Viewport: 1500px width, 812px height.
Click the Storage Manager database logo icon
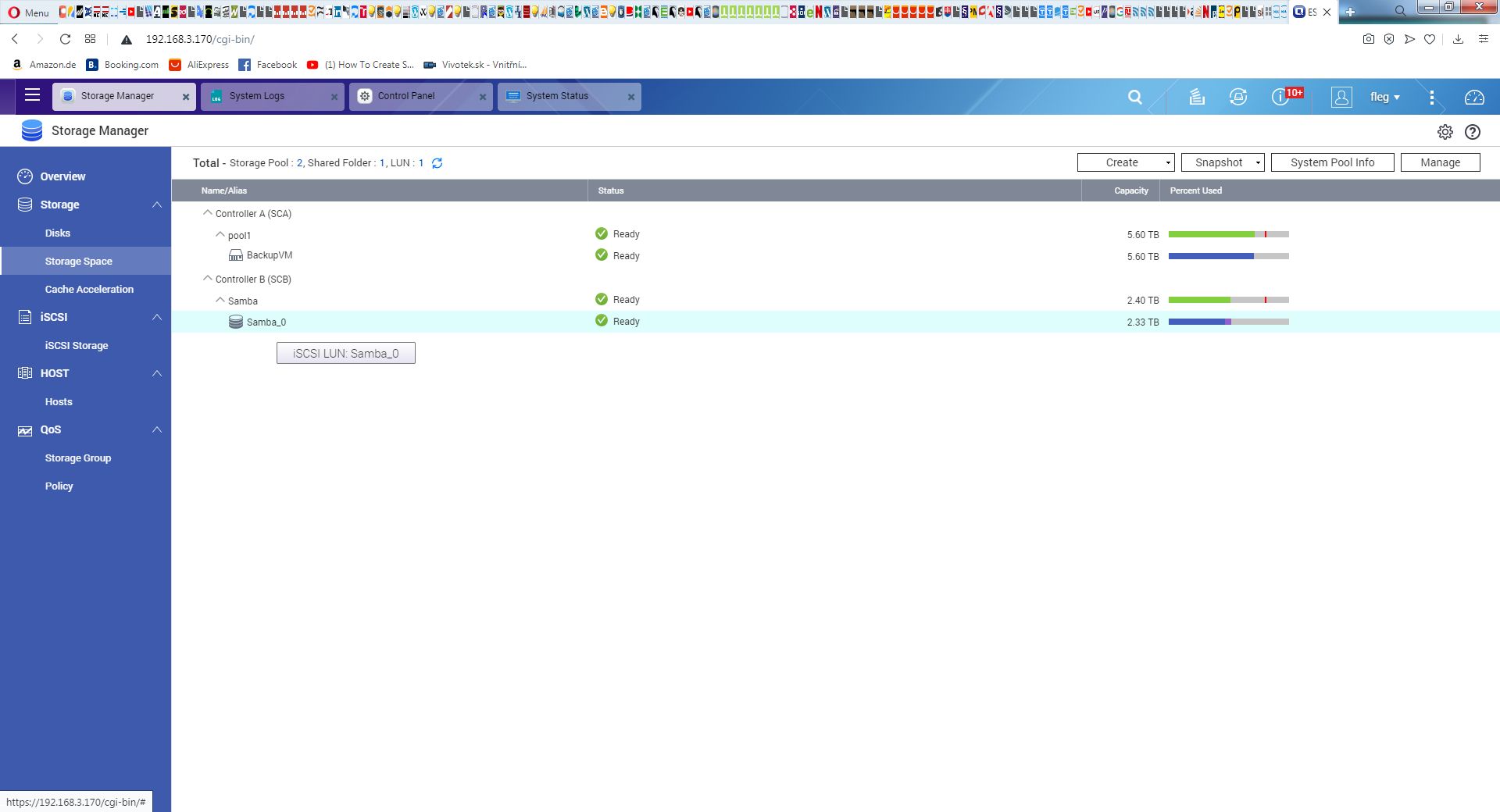click(x=32, y=130)
